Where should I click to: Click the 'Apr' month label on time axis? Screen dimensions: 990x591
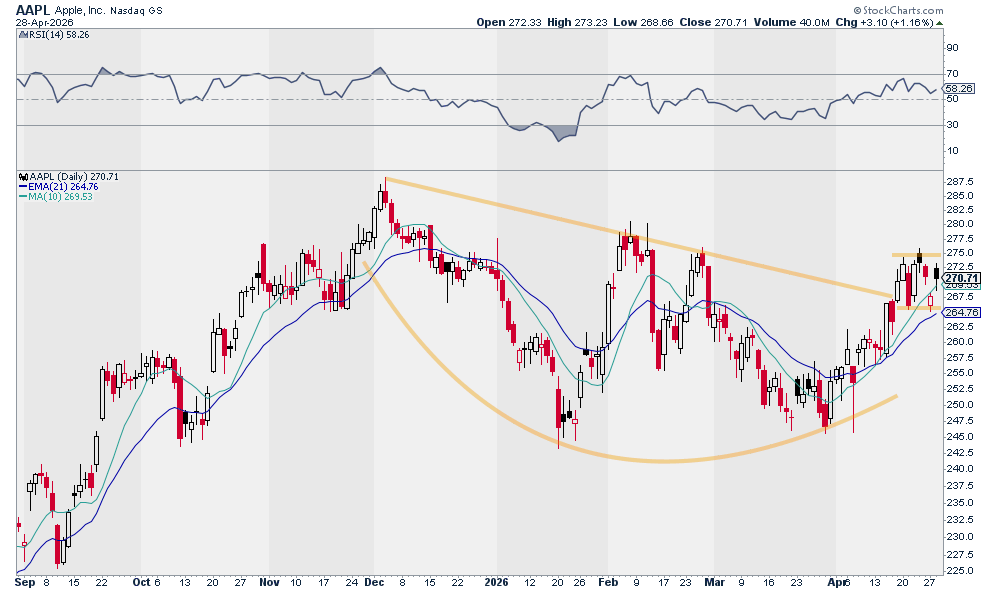pyautogui.click(x=836, y=583)
